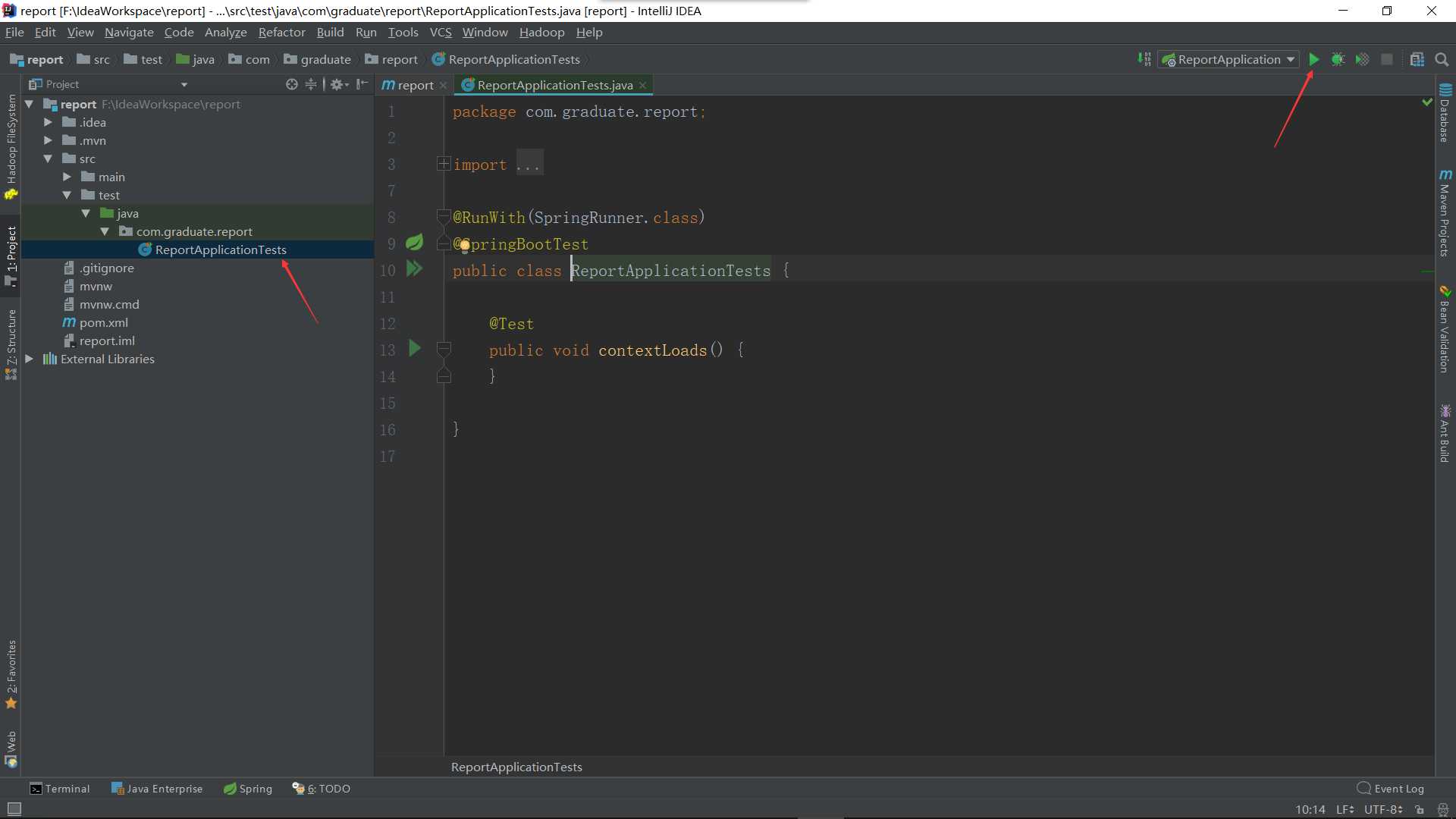
Task: Collapse the src folder
Action: pyautogui.click(x=48, y=158)
